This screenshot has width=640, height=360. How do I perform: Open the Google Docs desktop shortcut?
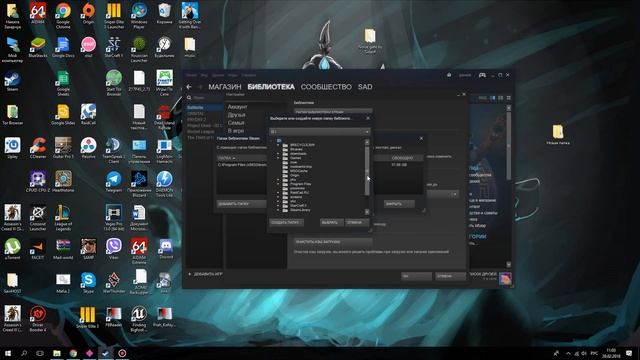coord(63,47)
